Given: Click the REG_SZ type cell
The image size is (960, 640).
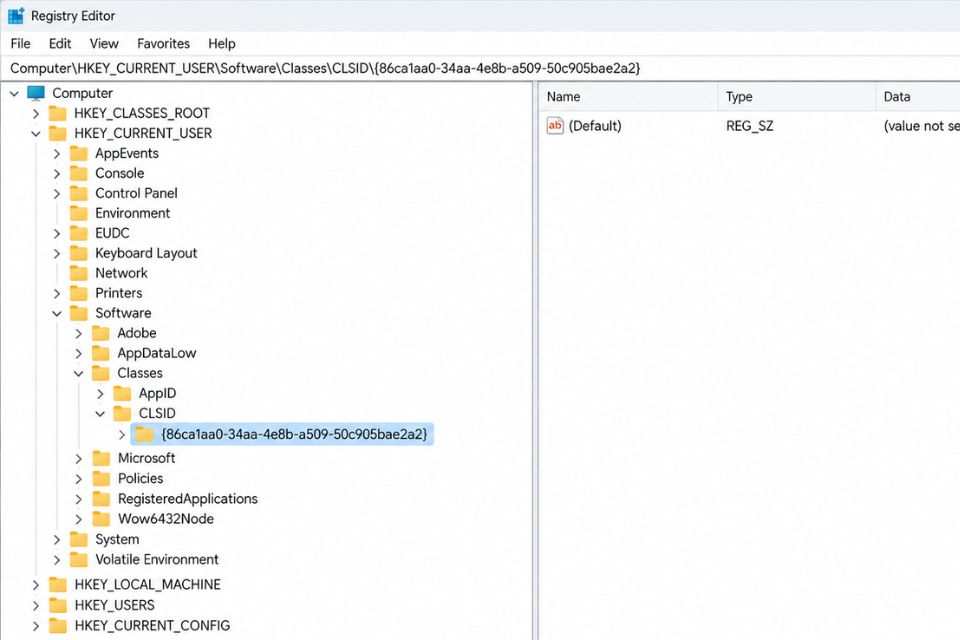Looking at the screenshot, I should click(749, 126).
